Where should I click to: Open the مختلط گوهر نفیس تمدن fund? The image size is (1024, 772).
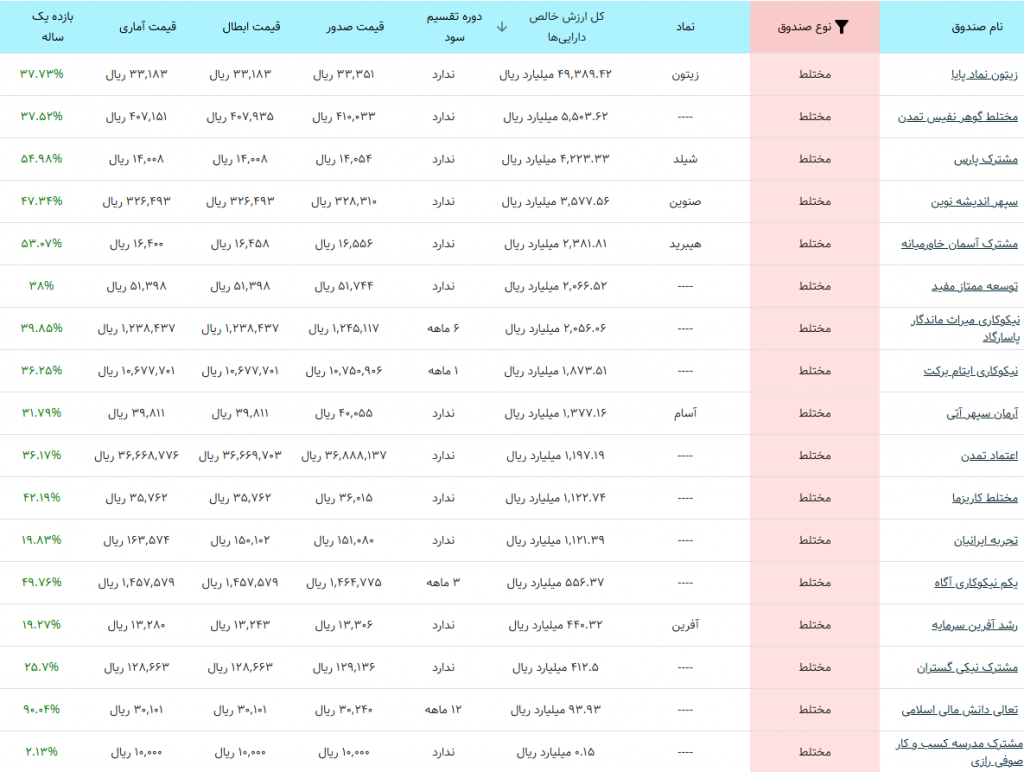958,117
